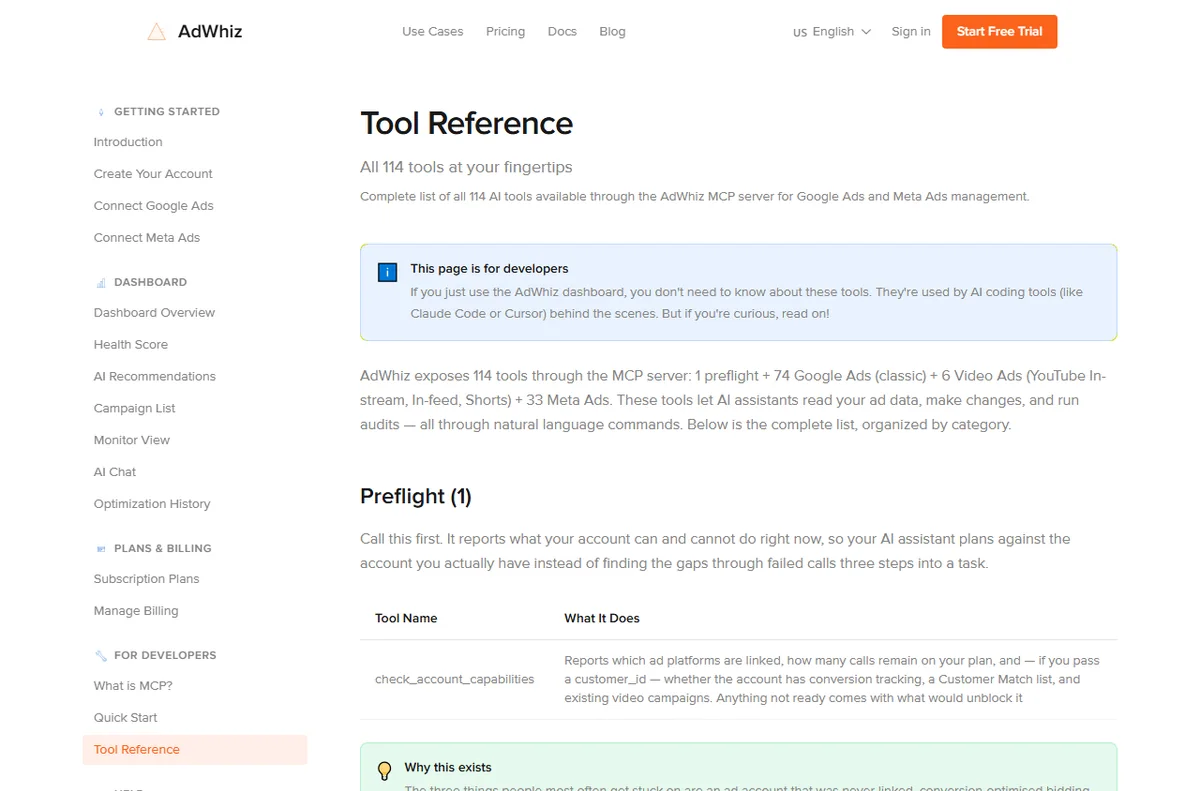
Task: Click the FOR DEVELOPERS section heading
Action: [x=165, y=656]
